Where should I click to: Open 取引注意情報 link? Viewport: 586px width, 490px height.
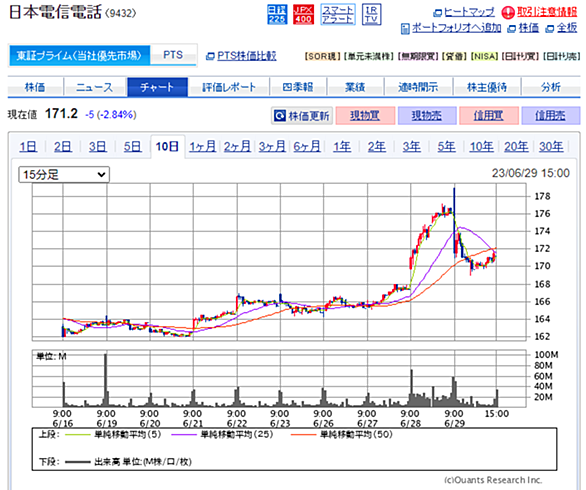tap(547, 12)
